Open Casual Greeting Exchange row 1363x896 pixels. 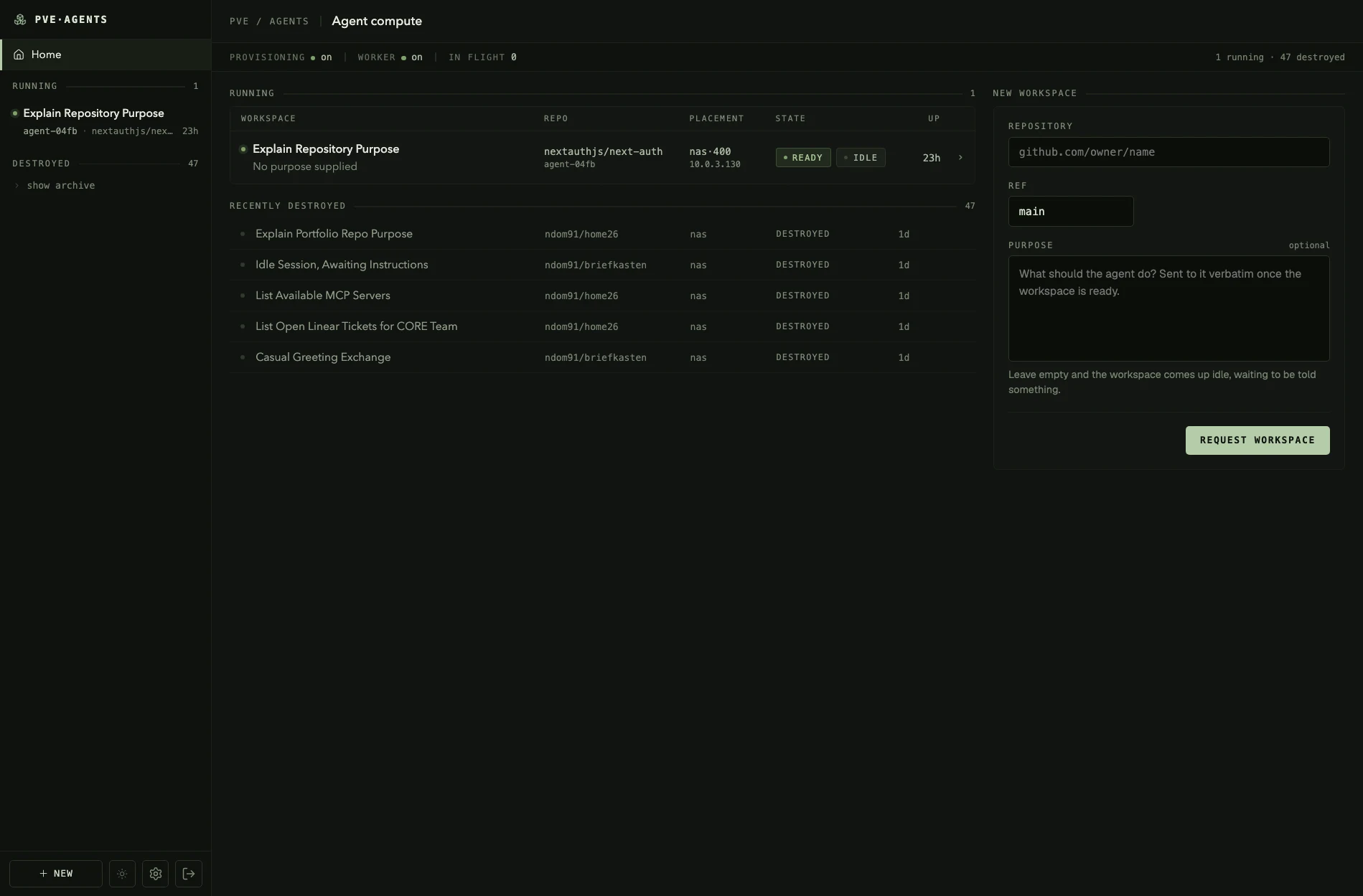tap(602, 357)
